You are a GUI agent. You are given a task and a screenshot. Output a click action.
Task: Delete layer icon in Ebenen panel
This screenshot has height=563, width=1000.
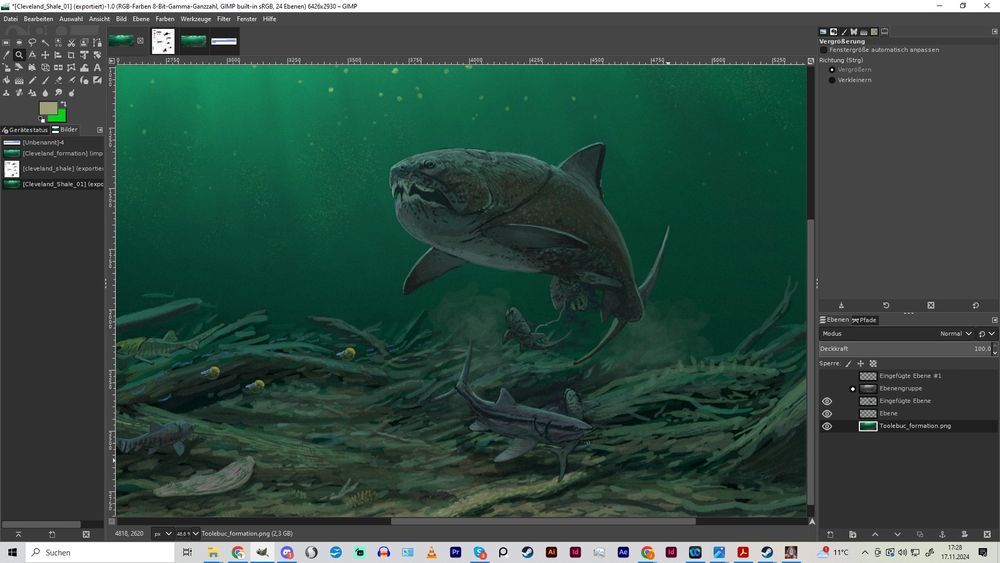pos(987,534)
